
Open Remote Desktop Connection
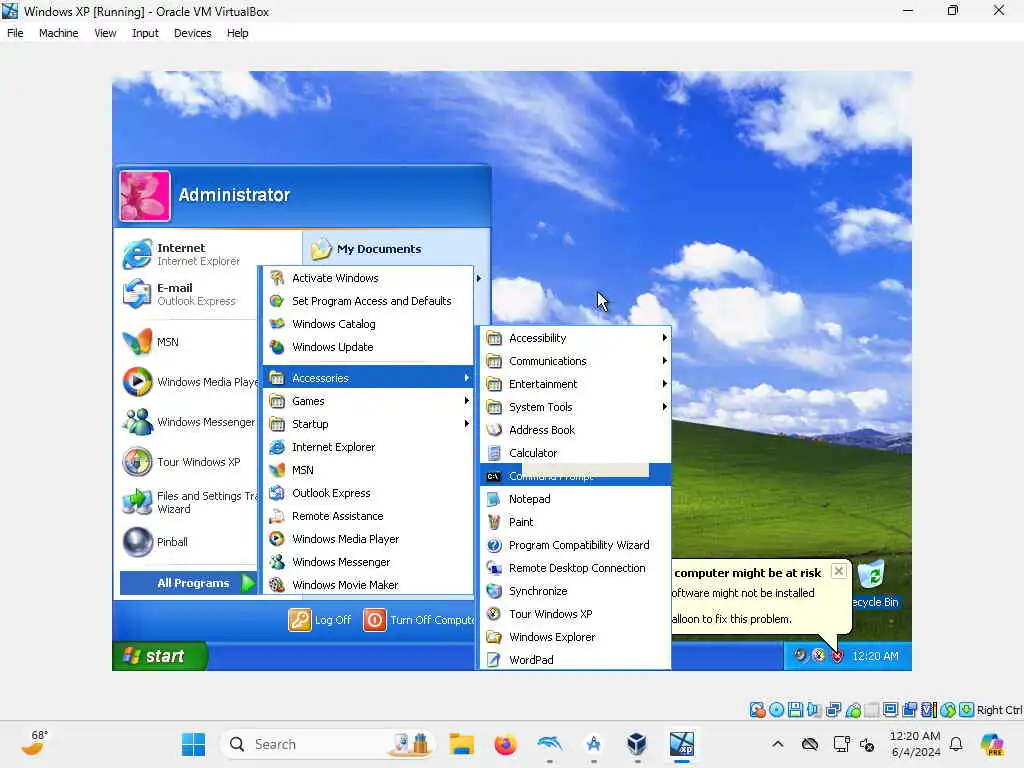tap(575, 568)
